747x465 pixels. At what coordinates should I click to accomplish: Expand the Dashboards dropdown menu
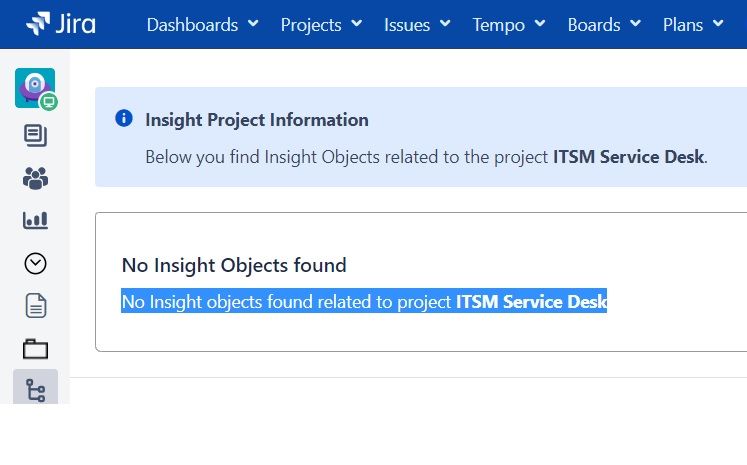pos(202,24)
